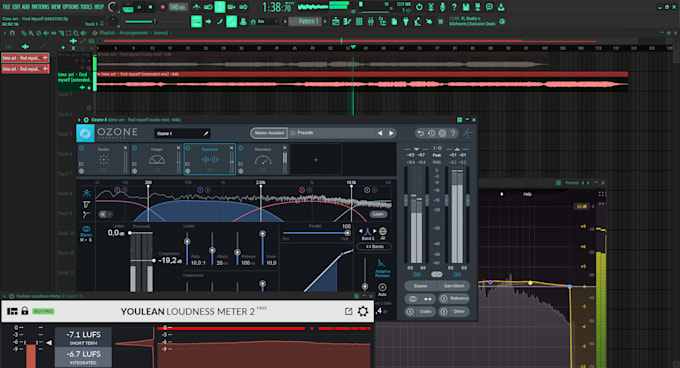Click the scissors icon in top toolbar

point(431,7)
